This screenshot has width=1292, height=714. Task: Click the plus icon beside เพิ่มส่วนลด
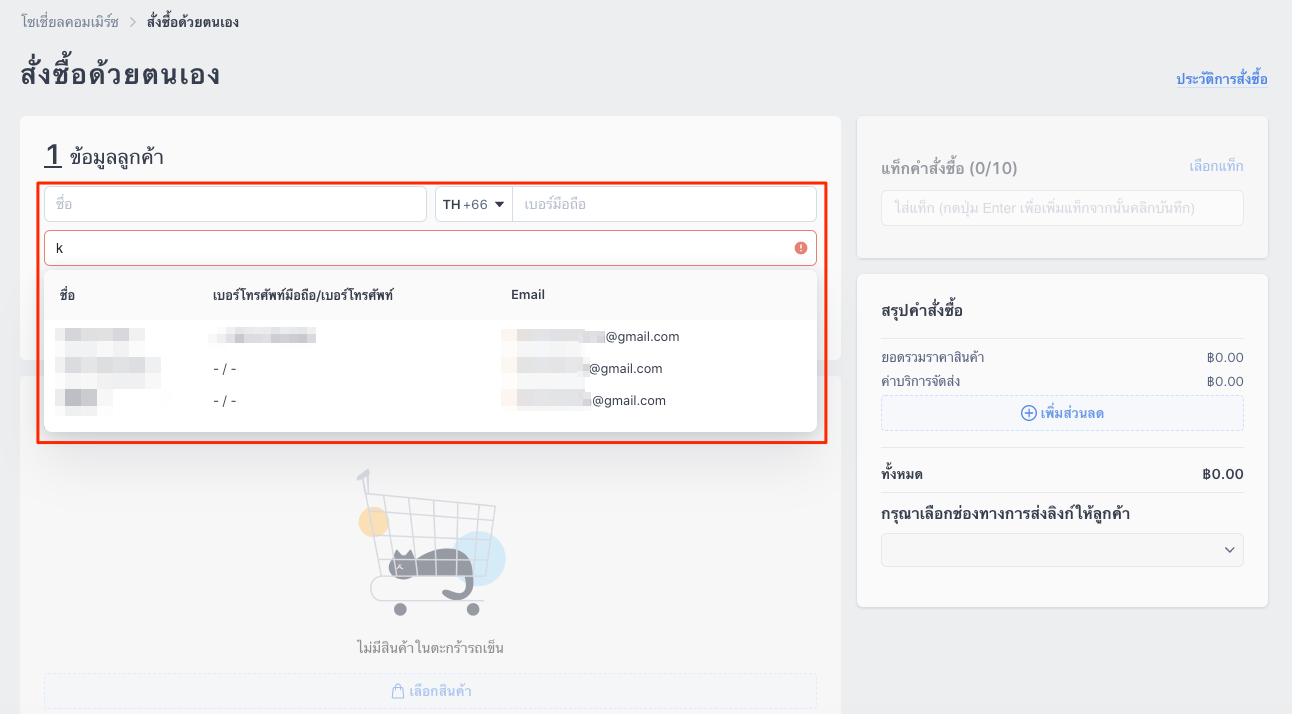1028,413
